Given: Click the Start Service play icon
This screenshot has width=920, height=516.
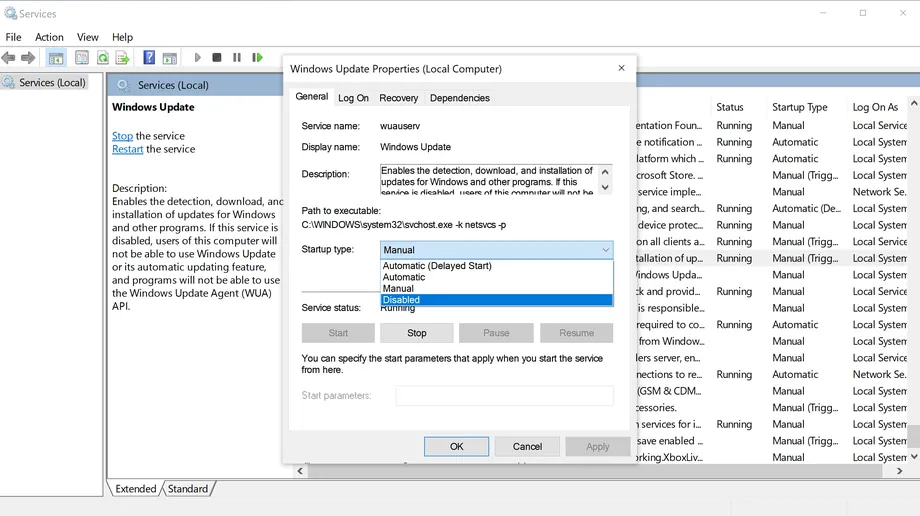Looking at the screenshot, I should (x=197, y=58).
